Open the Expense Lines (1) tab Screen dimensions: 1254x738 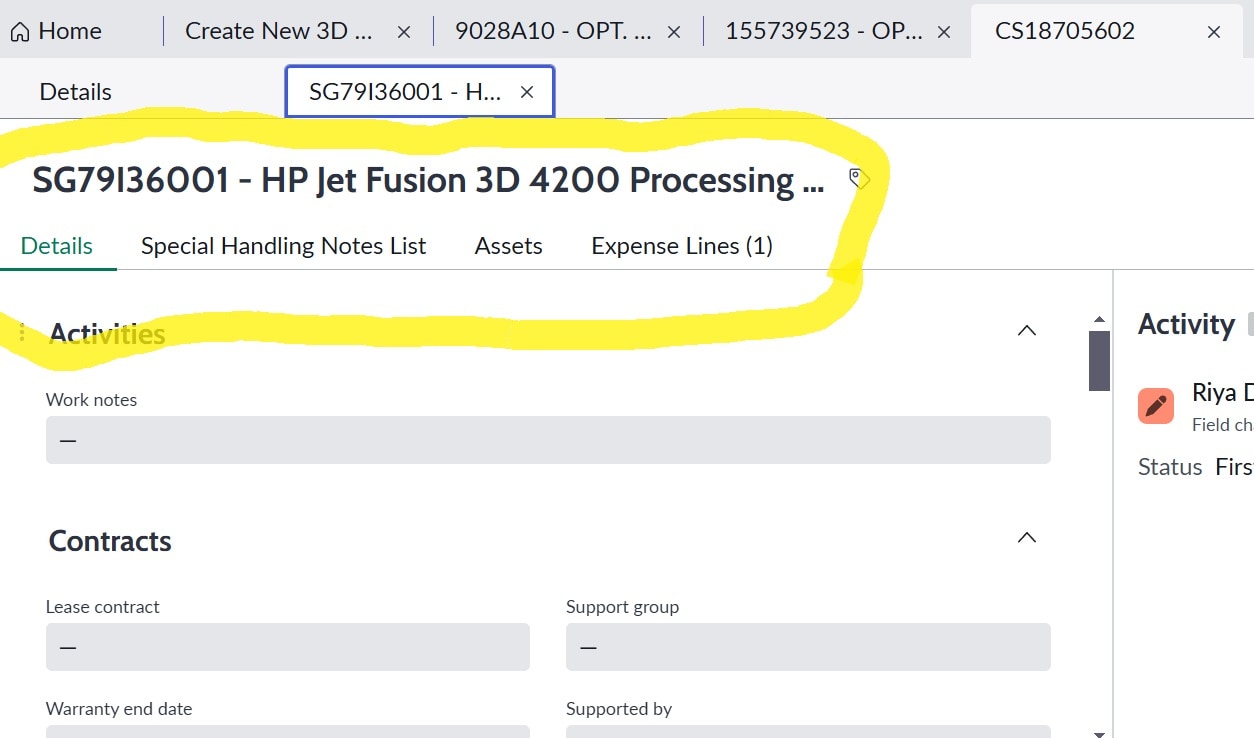[682, 246]
